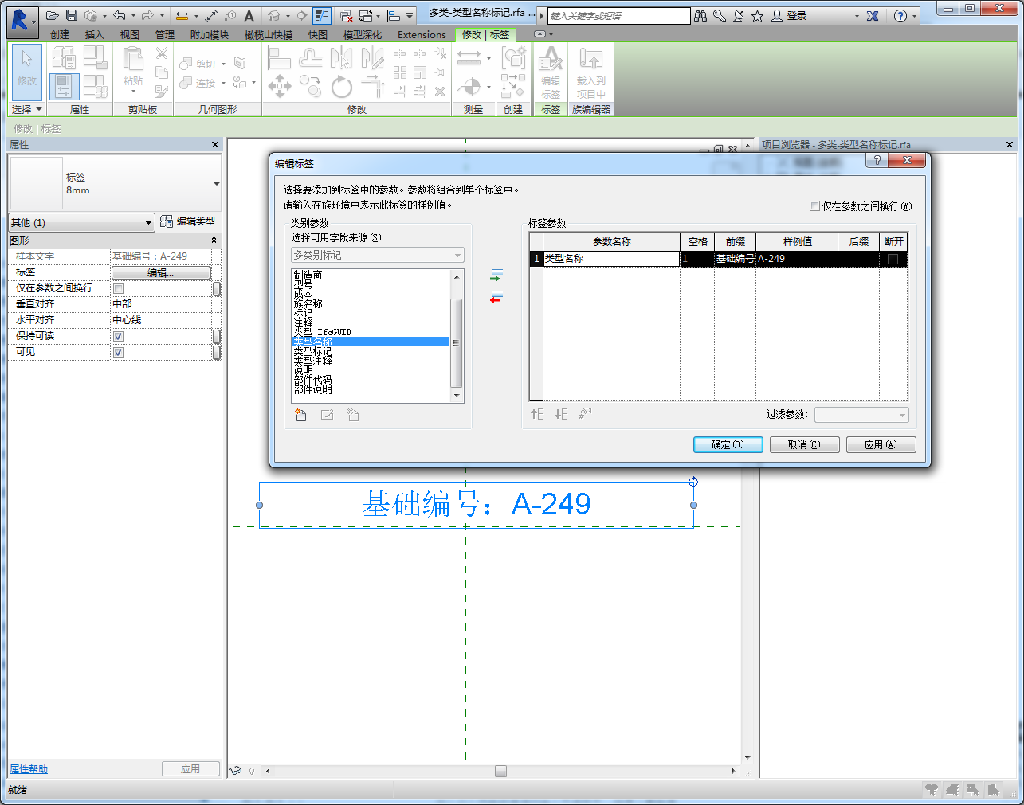This screenshot has width=1024, height=805.
Task: Open the 属性帮助 link
Action: [29, 768]
